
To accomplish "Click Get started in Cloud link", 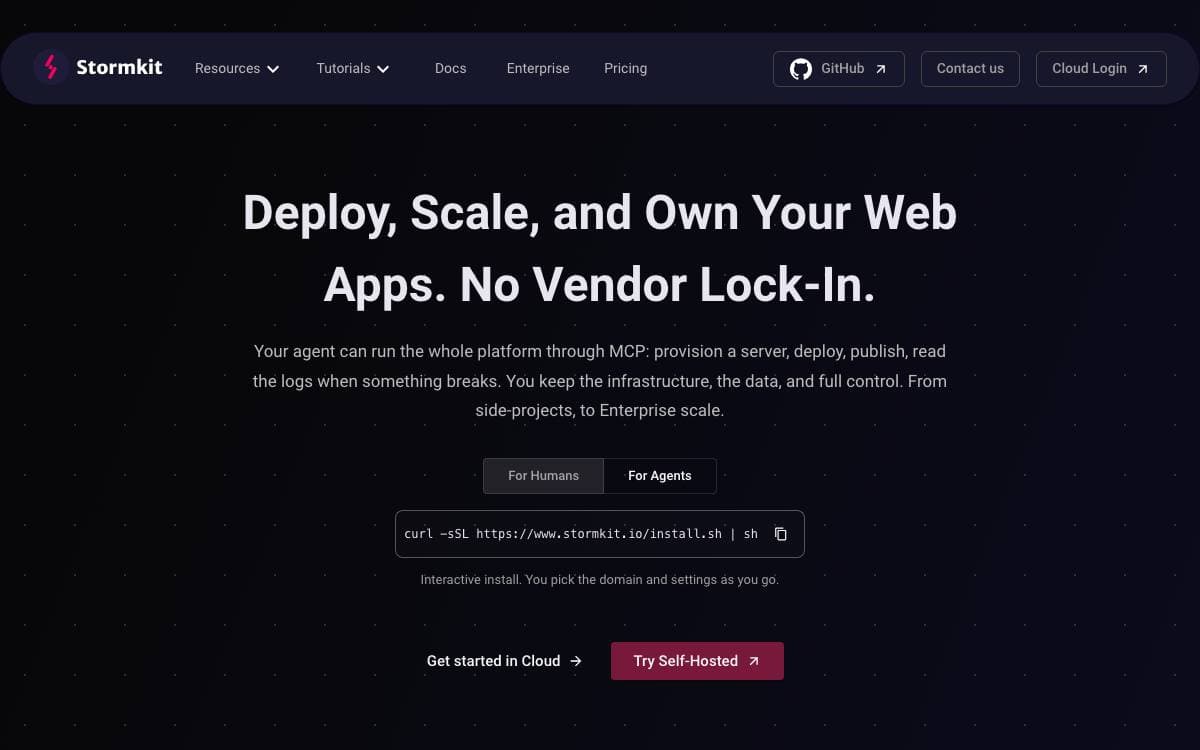I will coord(504,661).
